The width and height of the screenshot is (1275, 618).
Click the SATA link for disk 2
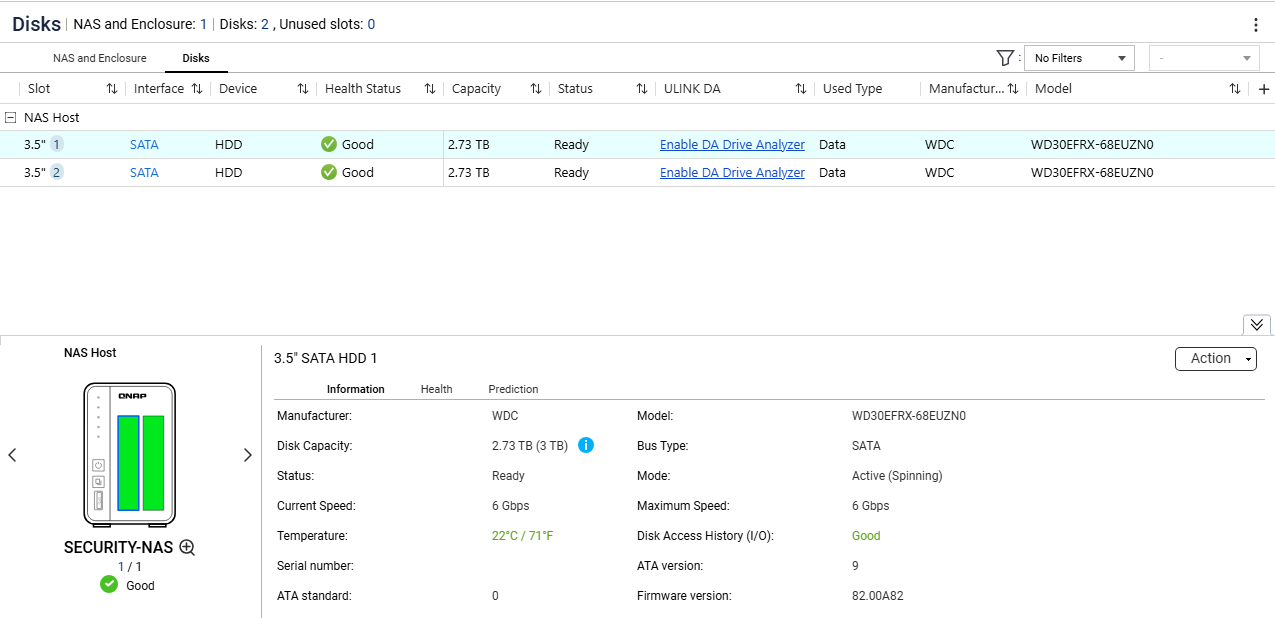(x=144, y=173)
